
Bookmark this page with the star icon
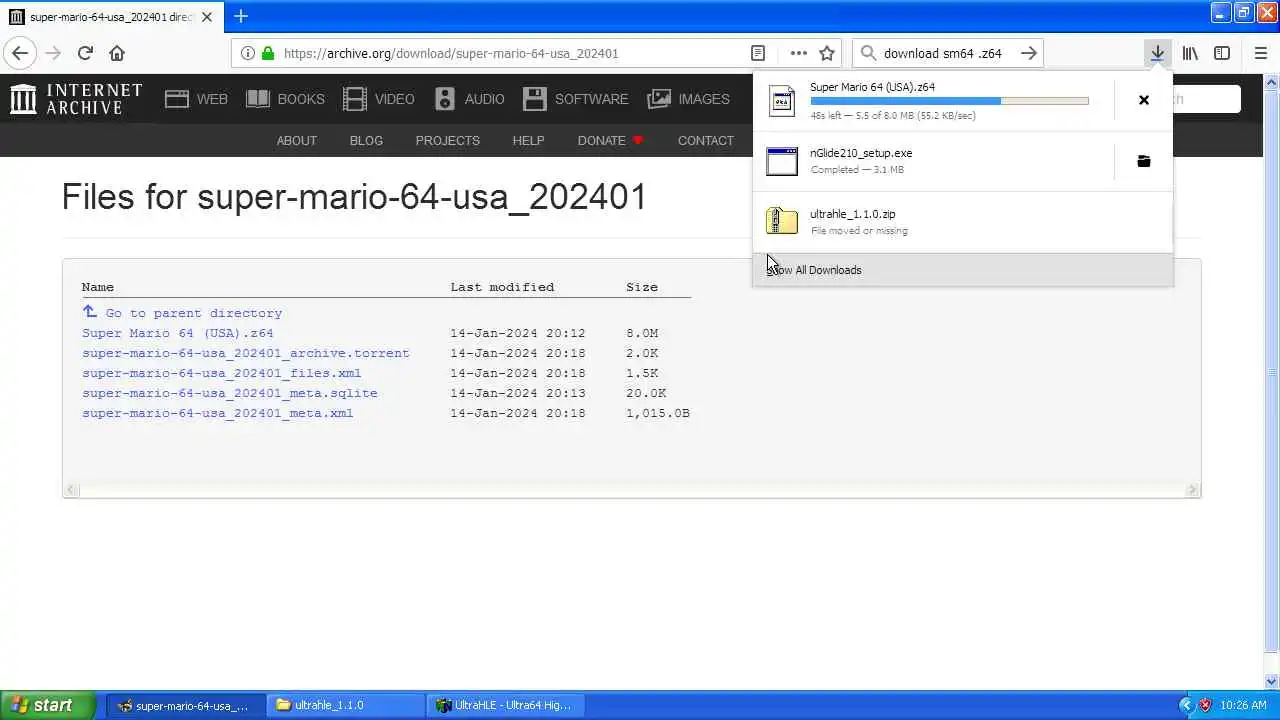(827, 53)
